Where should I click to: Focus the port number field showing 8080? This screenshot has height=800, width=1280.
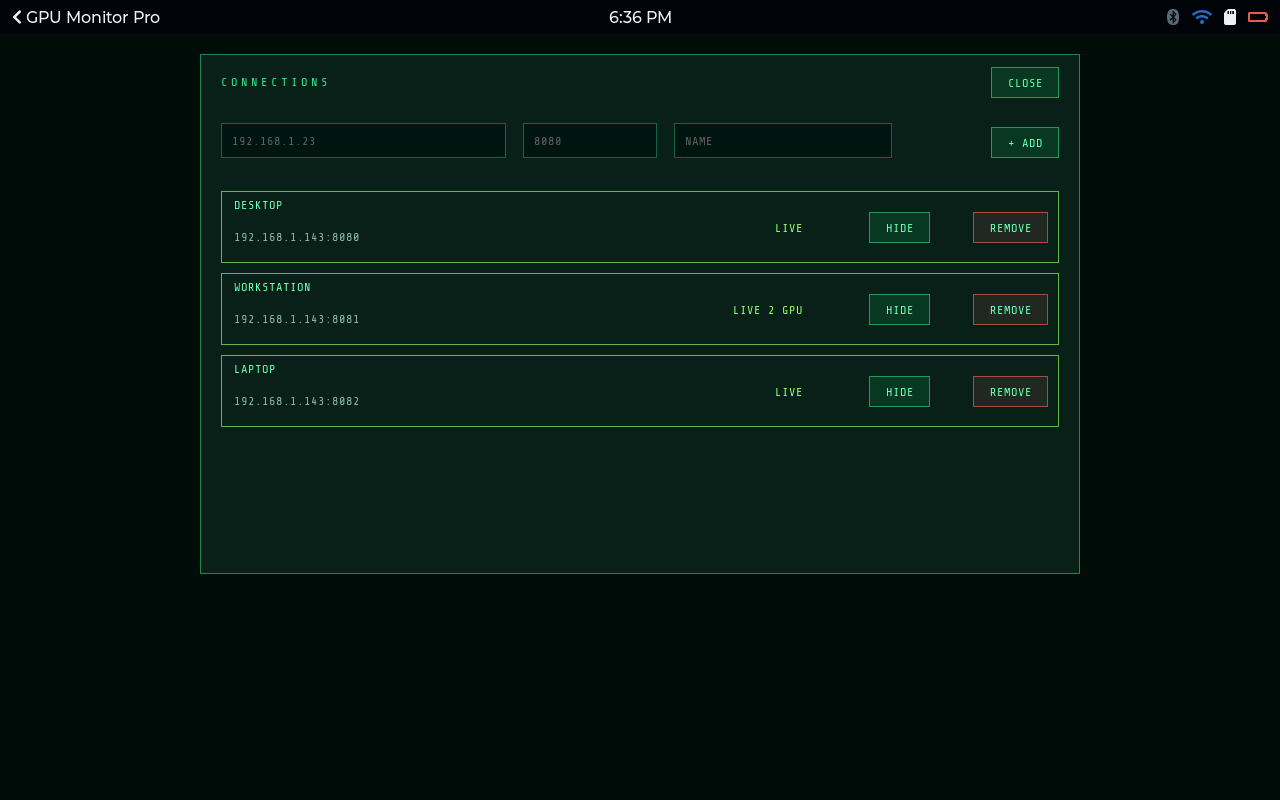[590, 141]
